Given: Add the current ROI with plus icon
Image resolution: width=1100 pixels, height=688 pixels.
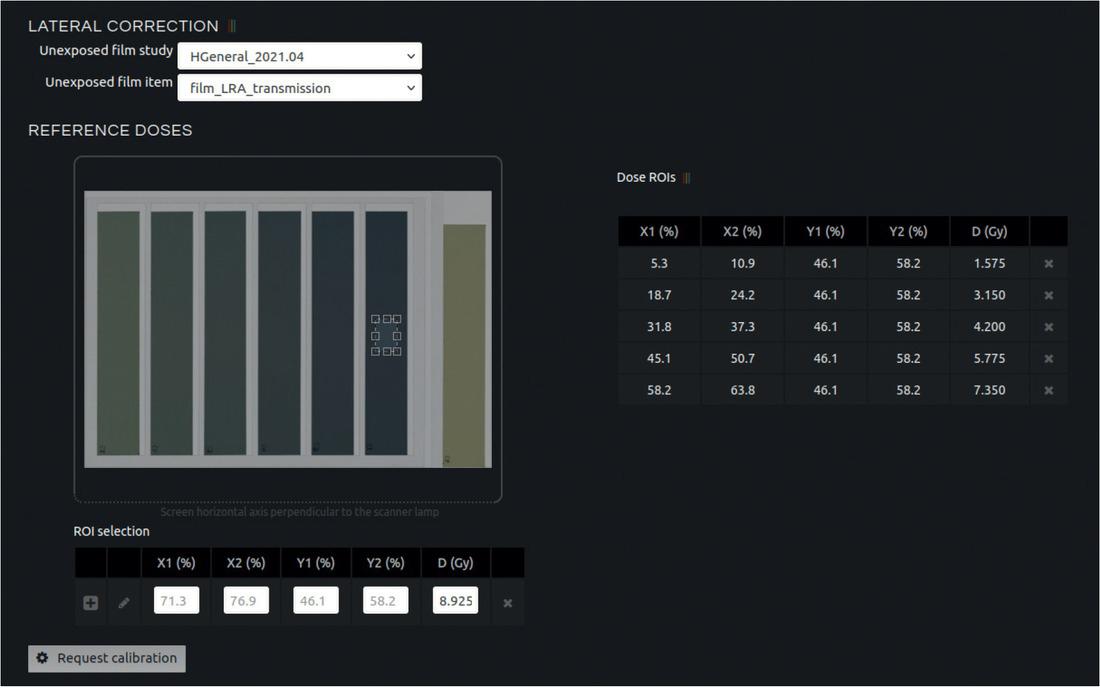Looking at the screenshot, I should click(90, 603).
